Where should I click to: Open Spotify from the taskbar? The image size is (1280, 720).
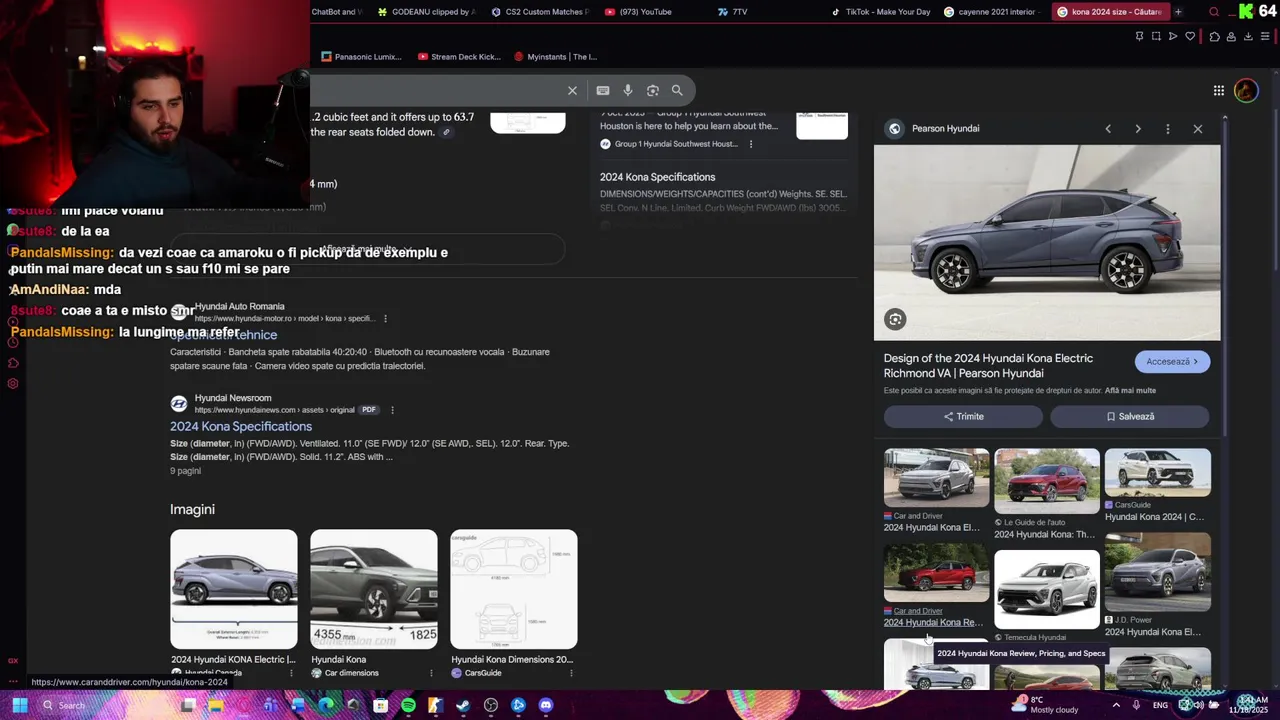(x=408, y=705)
